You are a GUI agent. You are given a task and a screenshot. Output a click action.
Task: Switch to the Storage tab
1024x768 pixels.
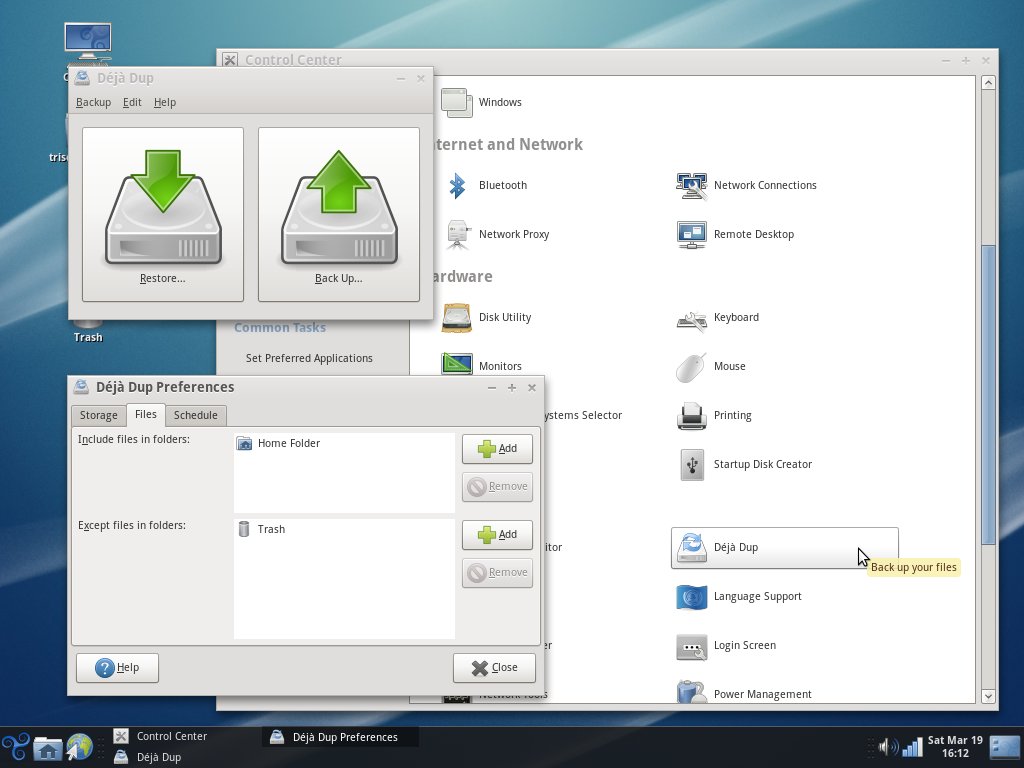[x=99, y=415]
